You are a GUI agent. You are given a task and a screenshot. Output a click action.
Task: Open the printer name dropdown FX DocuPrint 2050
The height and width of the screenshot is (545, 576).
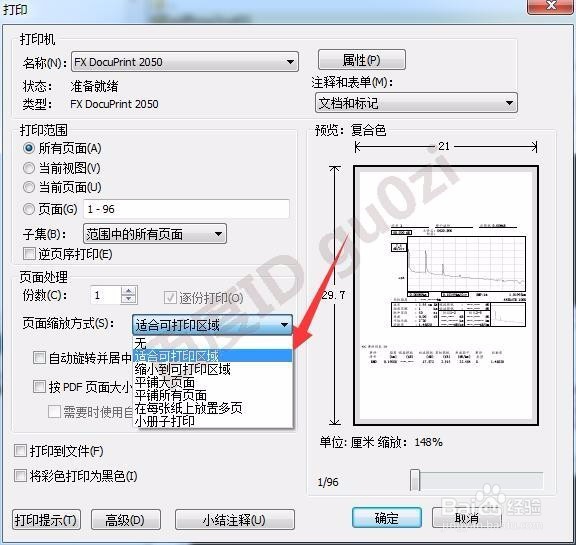tap(184, 62)
